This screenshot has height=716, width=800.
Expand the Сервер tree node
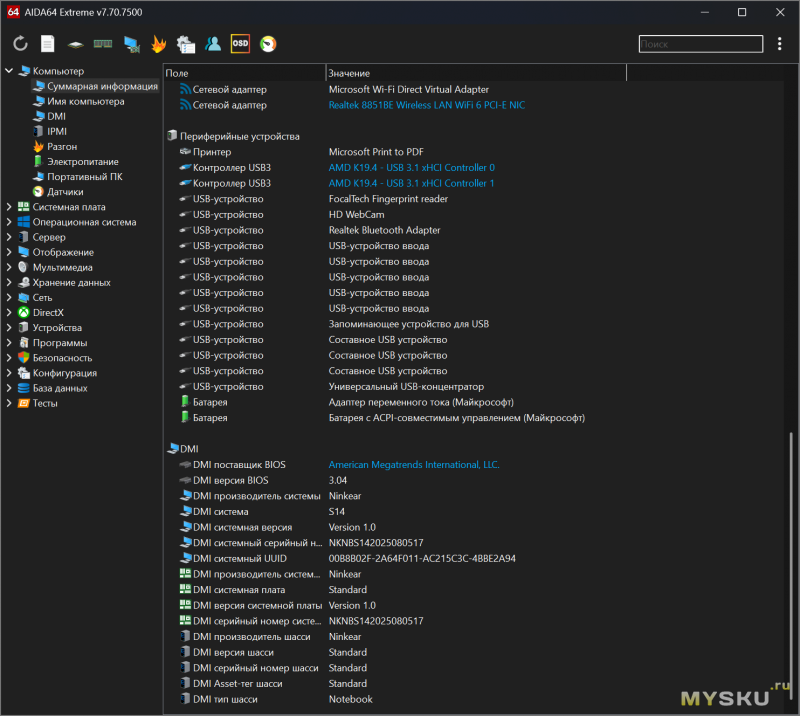(x=9, y=237)
